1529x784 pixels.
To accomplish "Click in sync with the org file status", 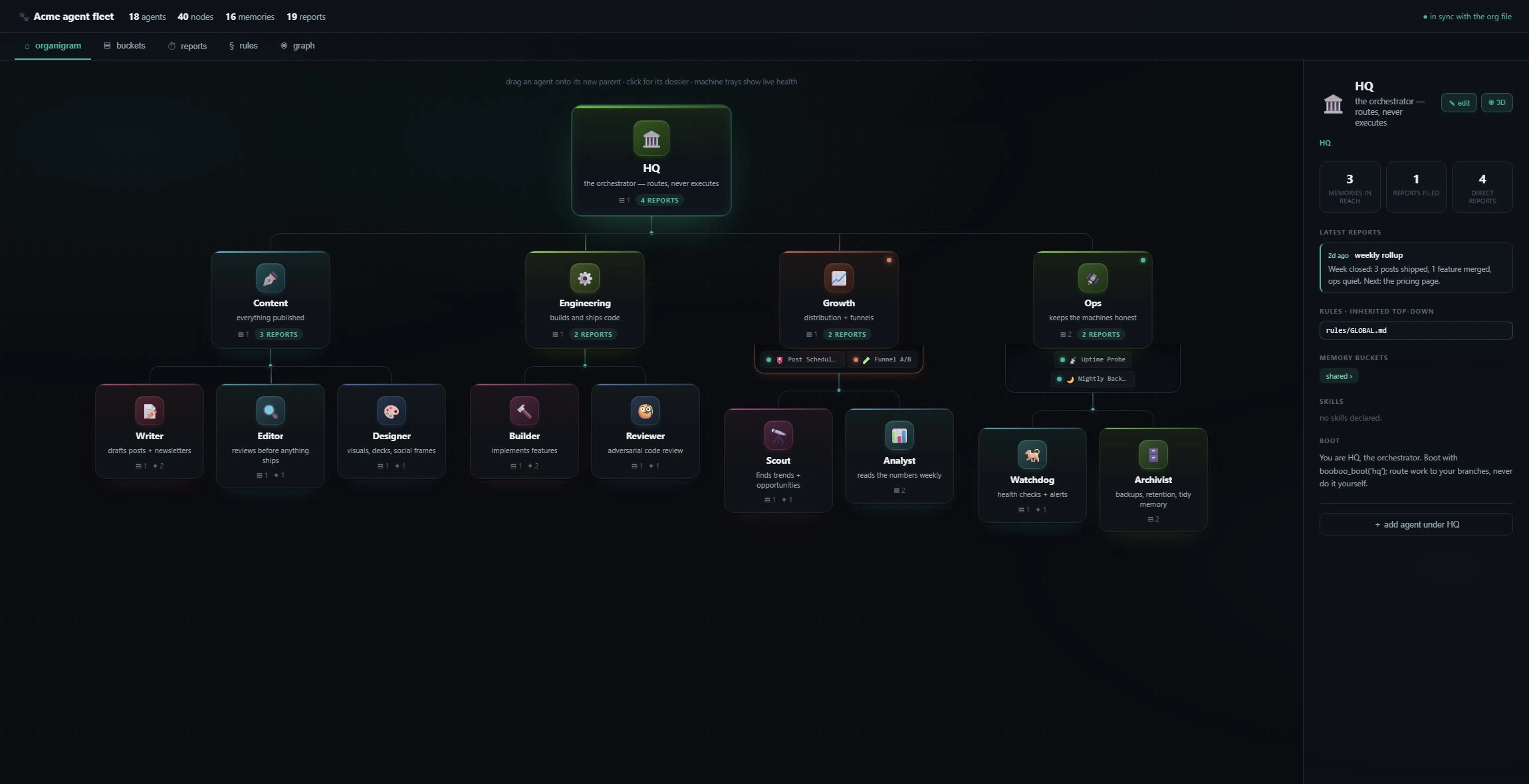I will pyautogui.click(x=1467, y=17).
